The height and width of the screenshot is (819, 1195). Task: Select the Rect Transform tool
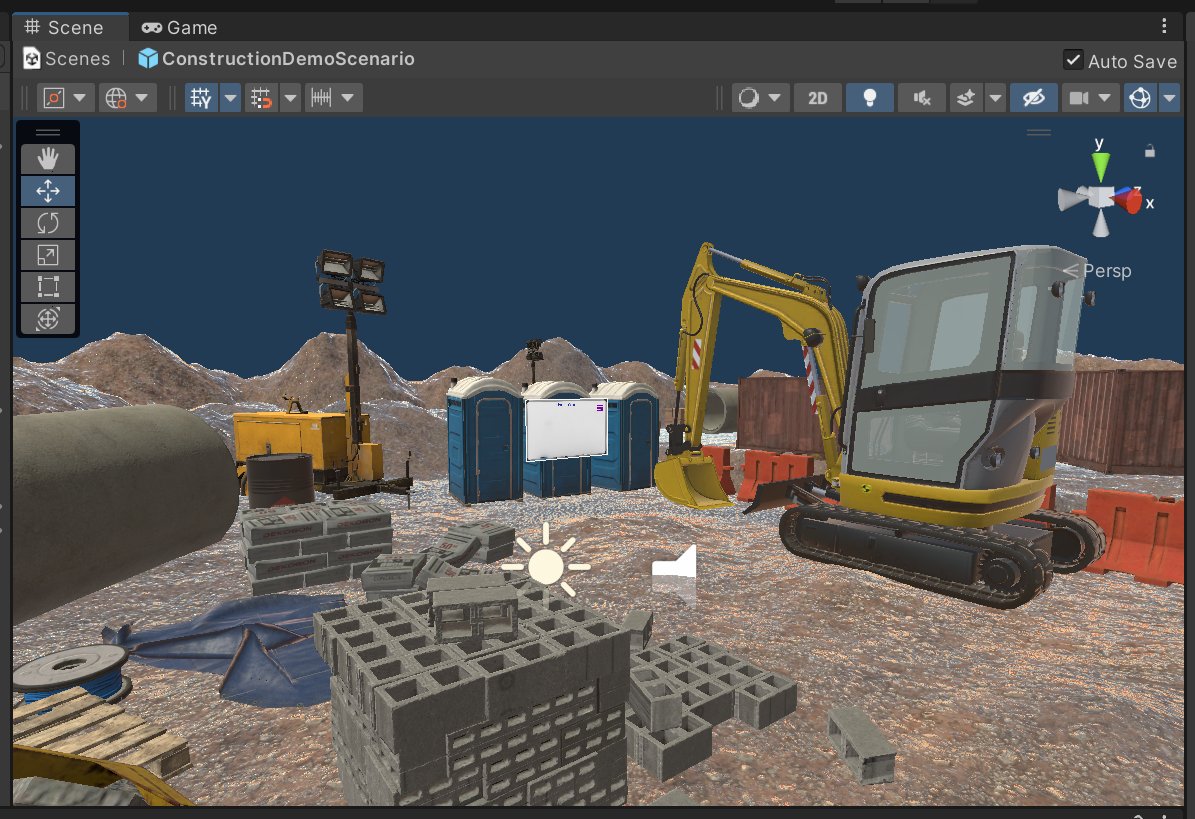pos(48,287)
